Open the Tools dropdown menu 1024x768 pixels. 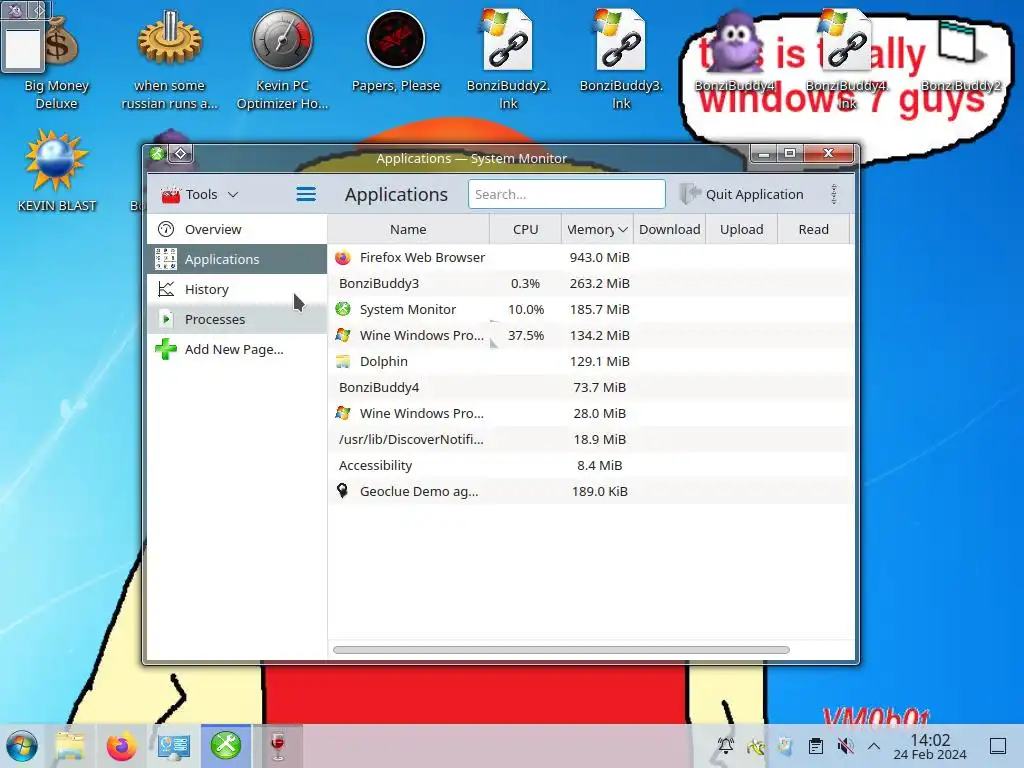200,195
